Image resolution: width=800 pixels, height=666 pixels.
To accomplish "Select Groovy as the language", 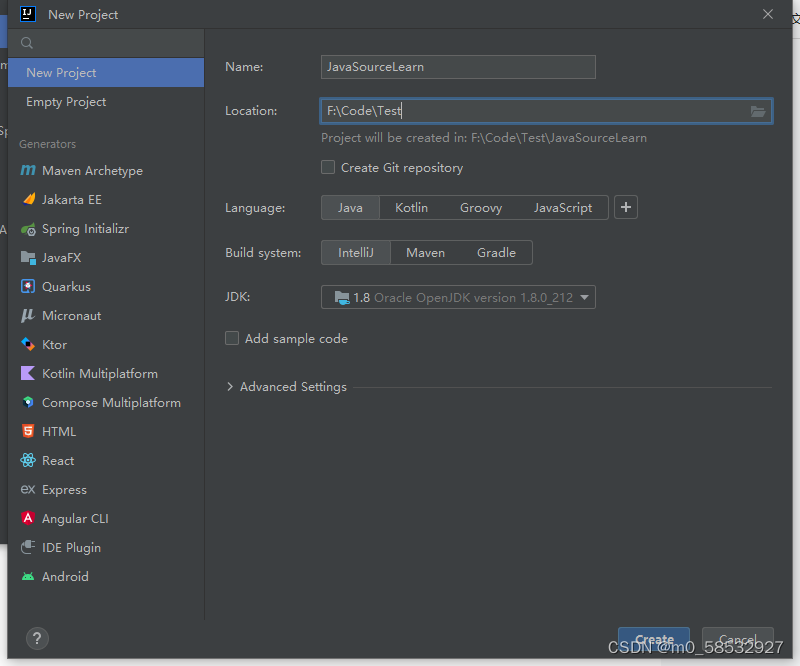I will tap(481, 208).
